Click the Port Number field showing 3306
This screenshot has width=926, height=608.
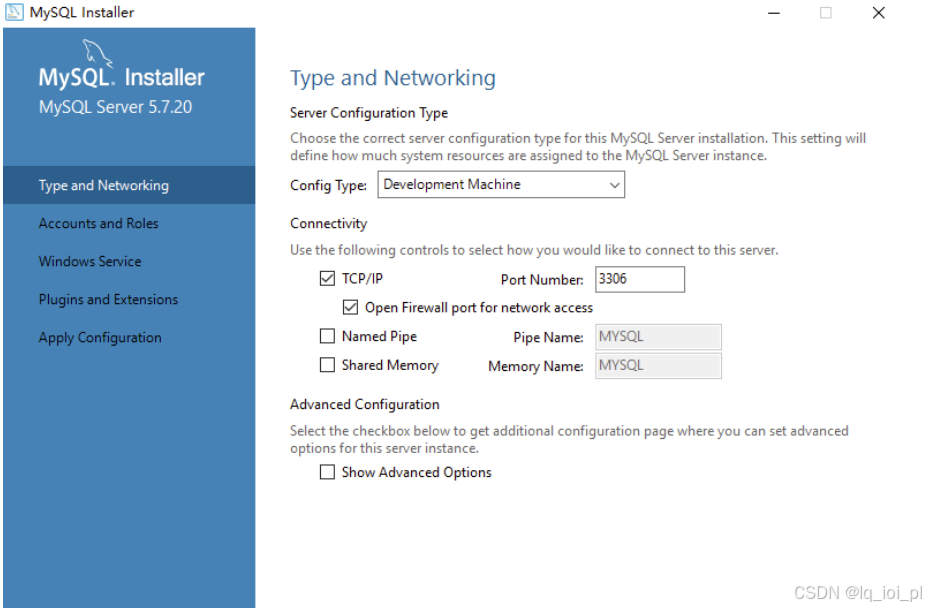point(640,279)
